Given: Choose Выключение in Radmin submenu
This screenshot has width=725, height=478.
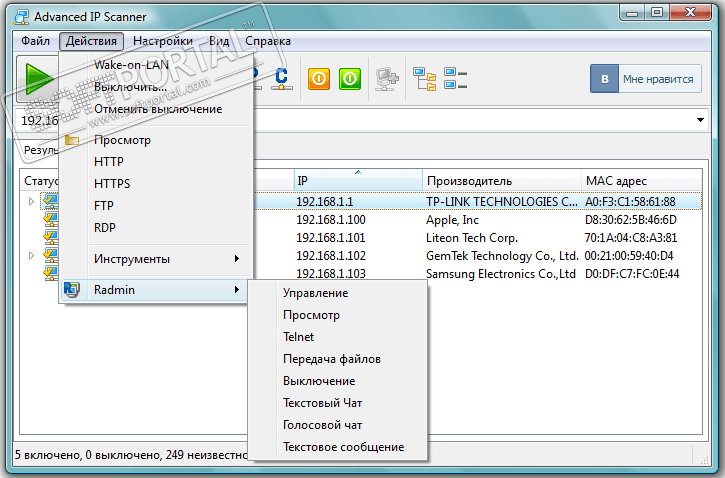Looking at the screenshot, I should coord(338,381).
